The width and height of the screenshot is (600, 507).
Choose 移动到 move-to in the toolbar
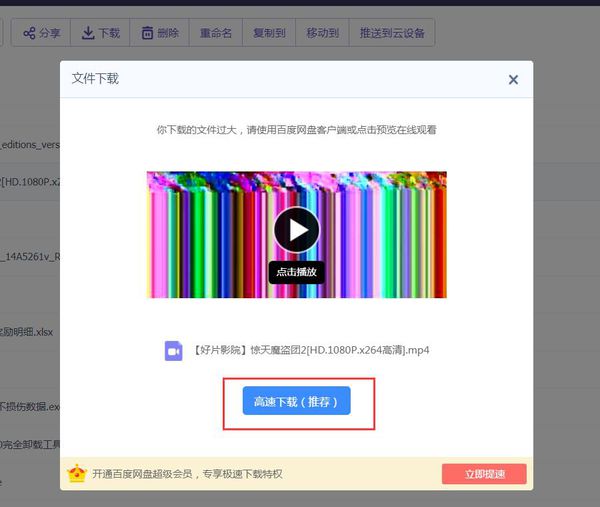323,33
